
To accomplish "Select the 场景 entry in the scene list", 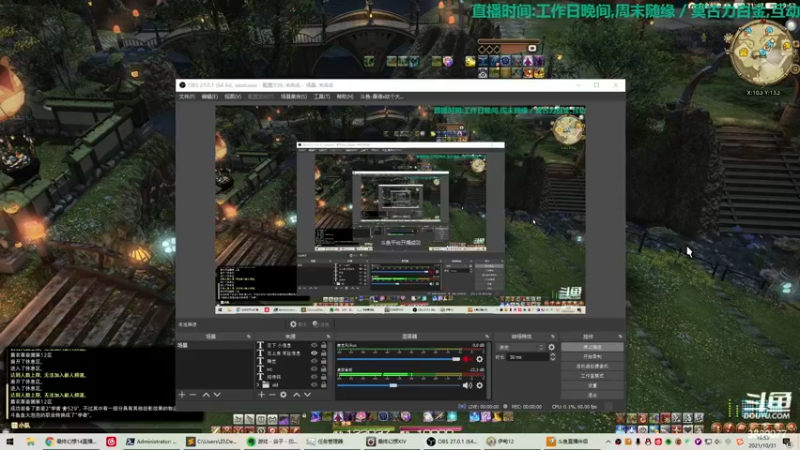I will (x=215, y=345).
